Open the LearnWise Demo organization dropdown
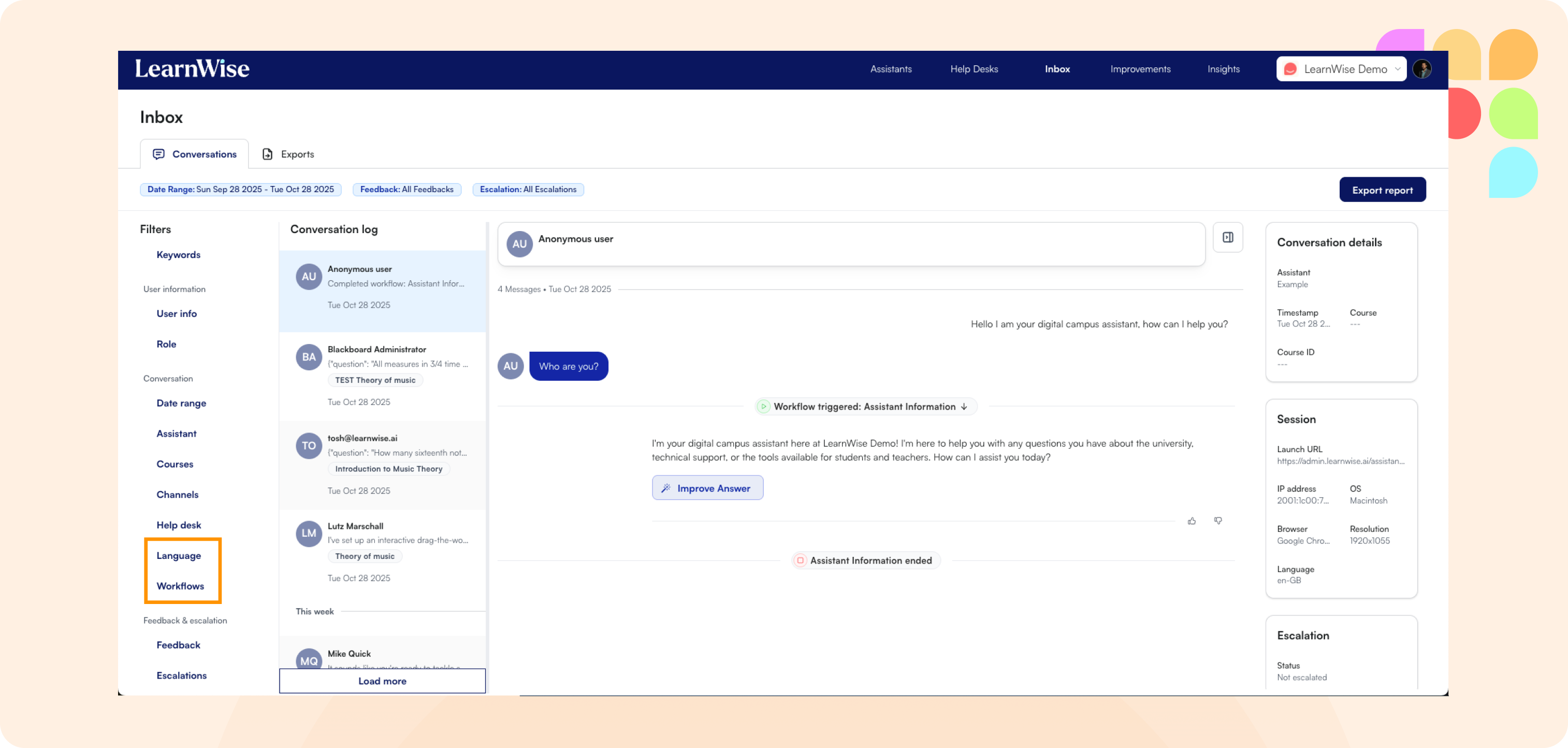Screen dimensions: 1568x748 1341,69
